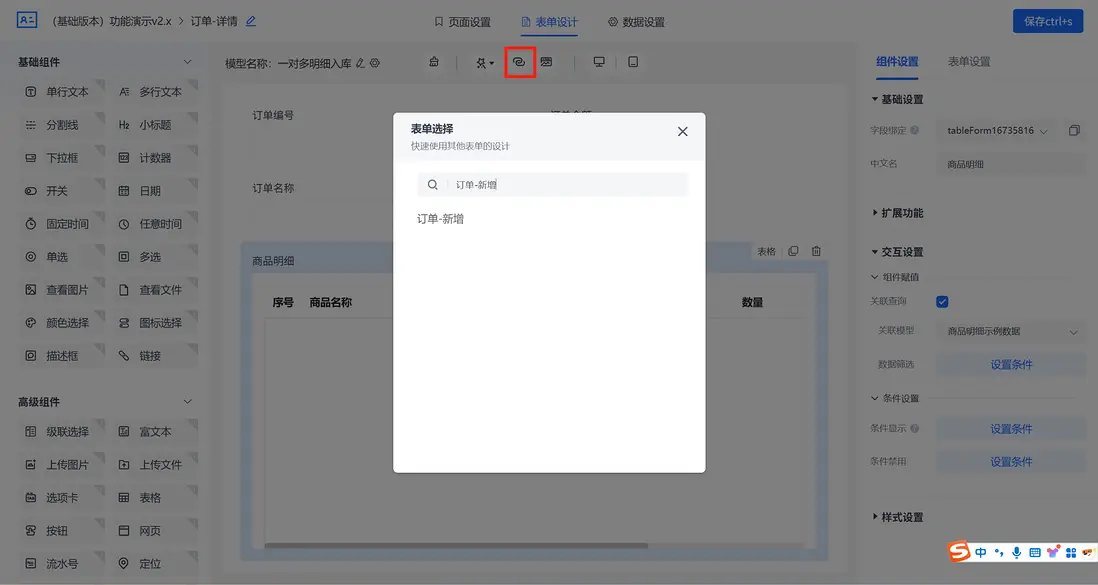Viewport: 1098px width, 585px height.
Task: Open the 关联模型 dropdown showing 商品明细示例数据
Action: pos(1008,331)
